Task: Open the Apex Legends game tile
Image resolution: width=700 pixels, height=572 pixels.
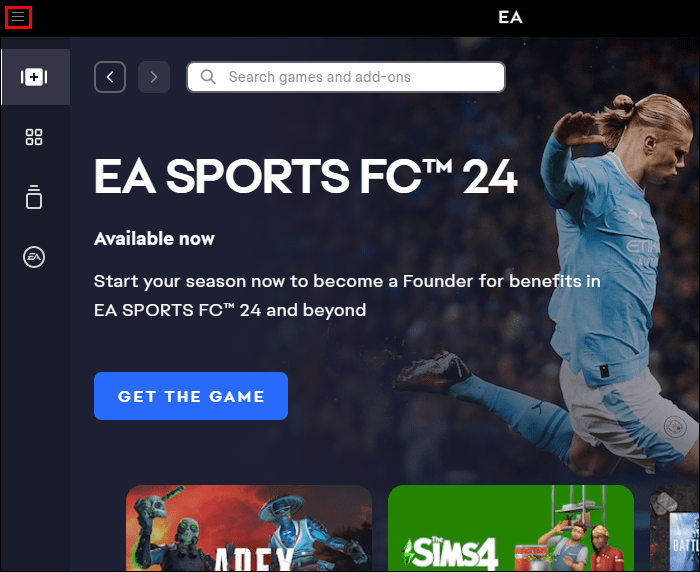Action: tap(249, 528)
